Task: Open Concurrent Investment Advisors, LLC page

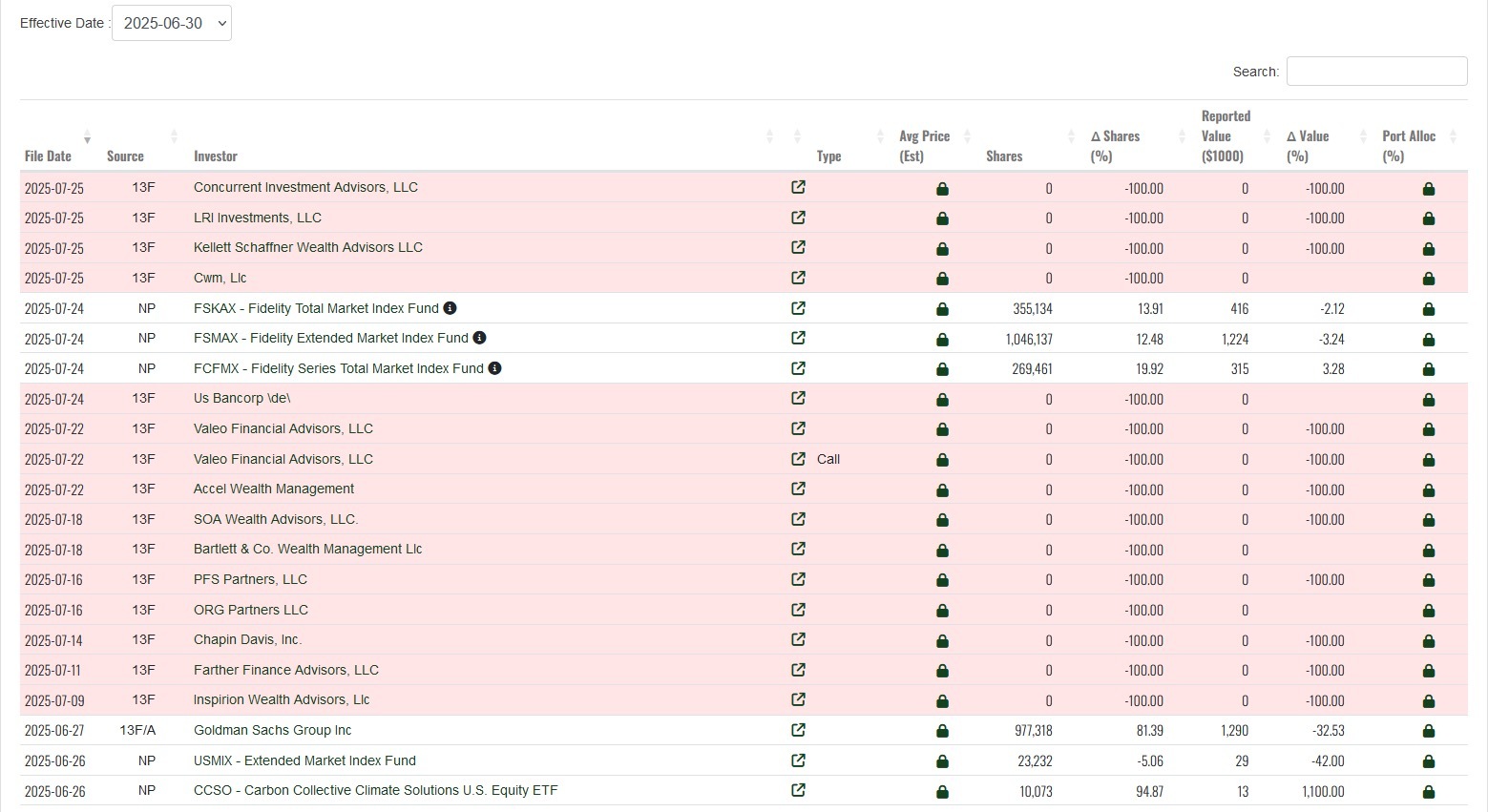Action: click(x=305, y=187)
